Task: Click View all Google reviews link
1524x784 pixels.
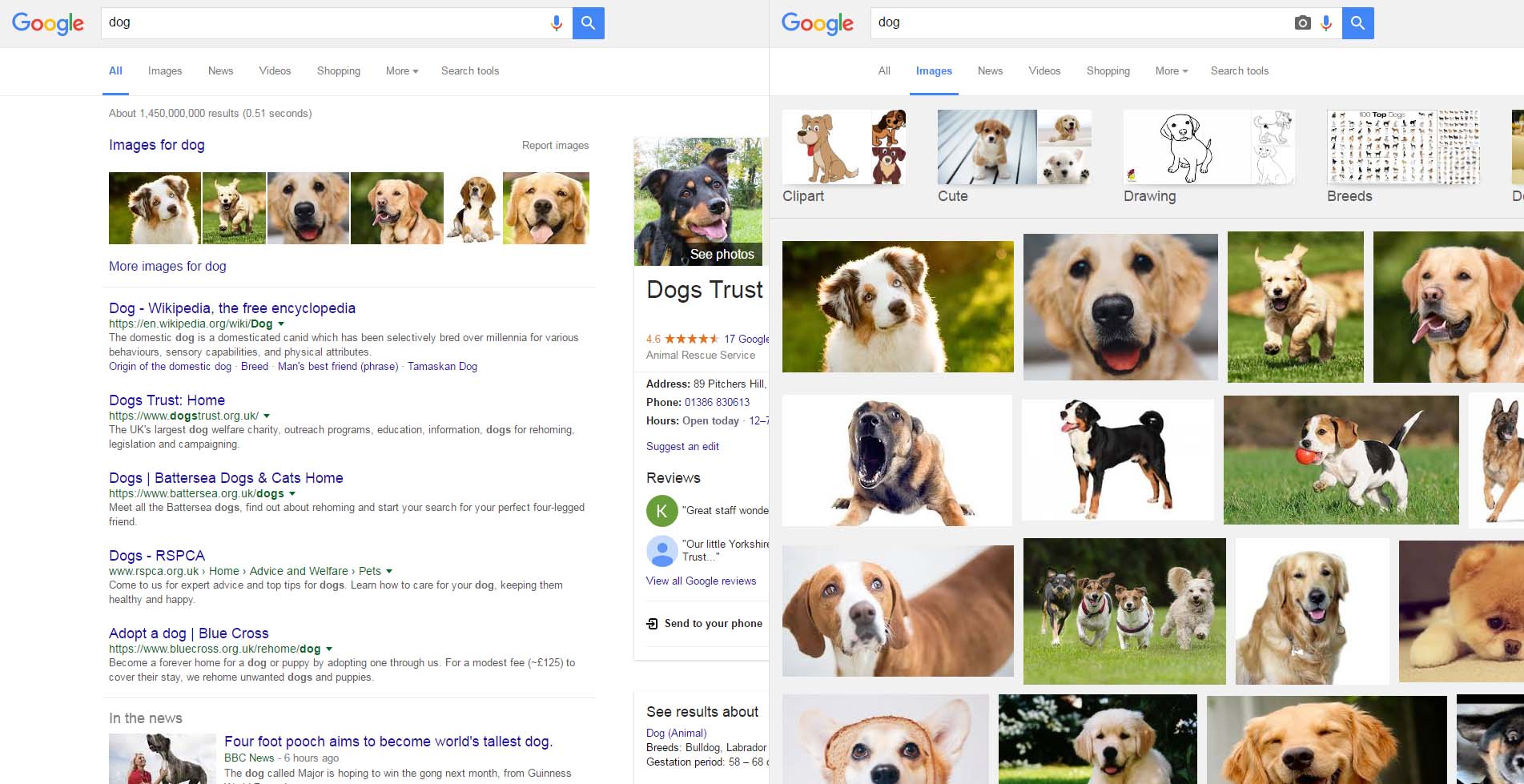Action: click(701, 581)
